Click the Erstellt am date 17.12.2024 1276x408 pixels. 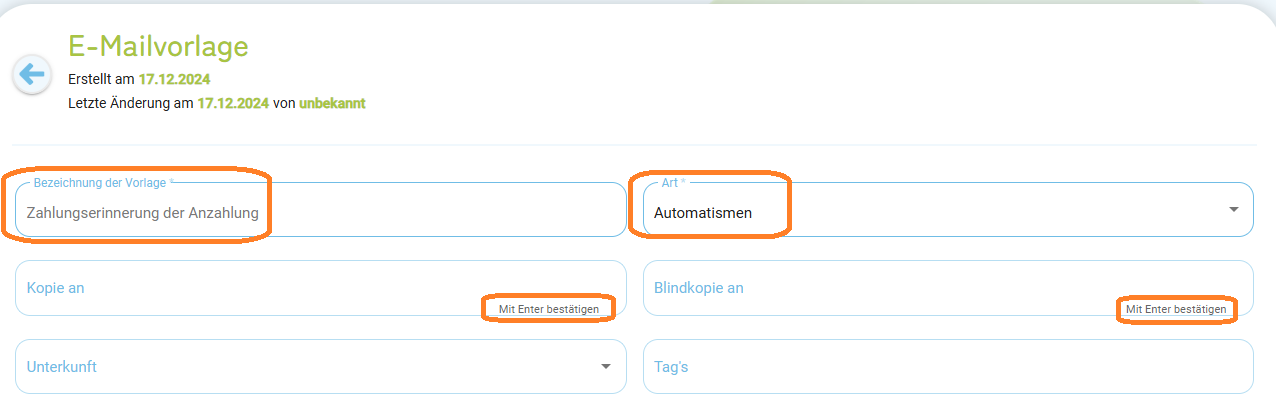(174, 78)
